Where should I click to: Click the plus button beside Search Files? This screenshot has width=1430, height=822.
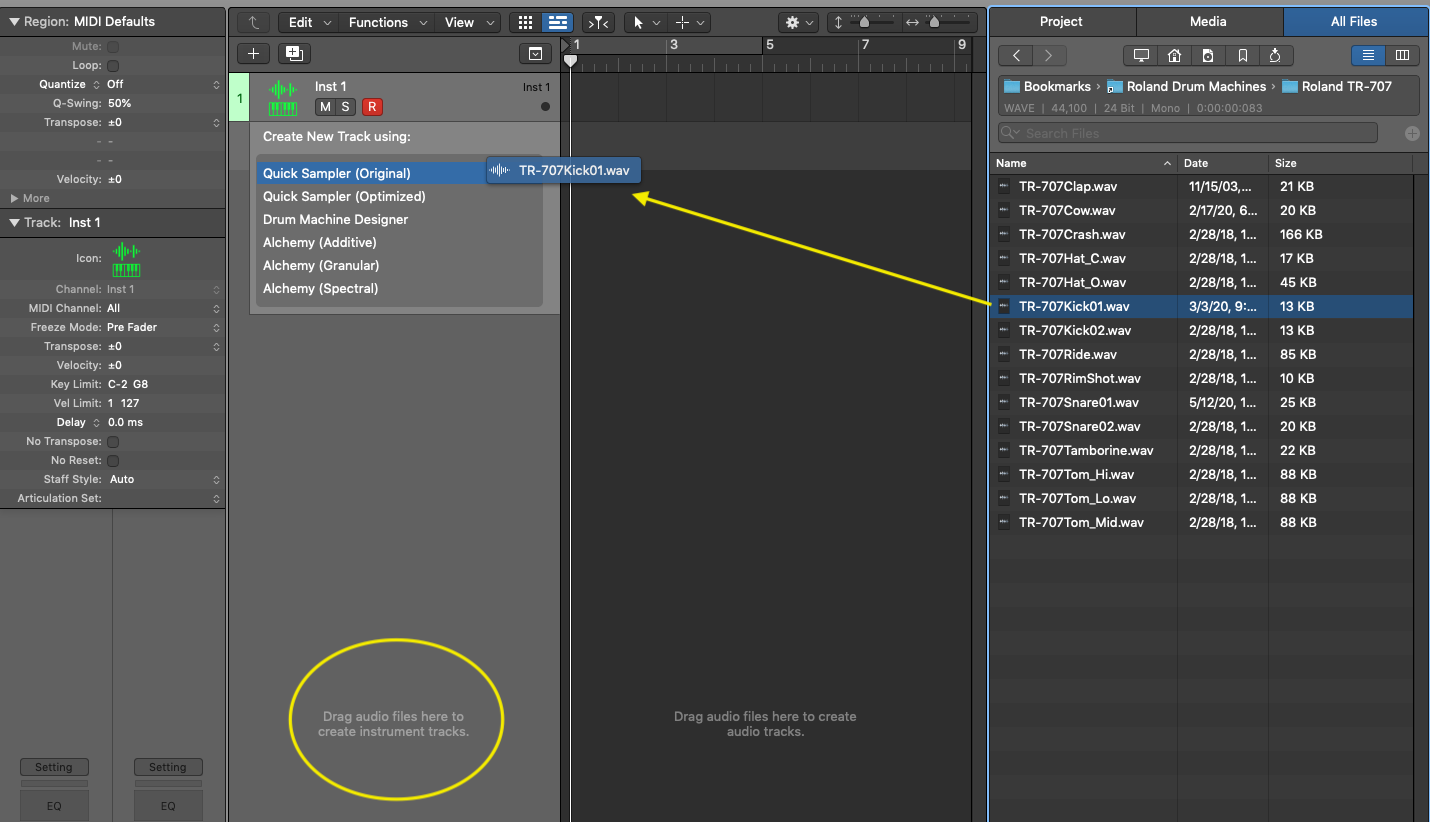click(1412, 133)
